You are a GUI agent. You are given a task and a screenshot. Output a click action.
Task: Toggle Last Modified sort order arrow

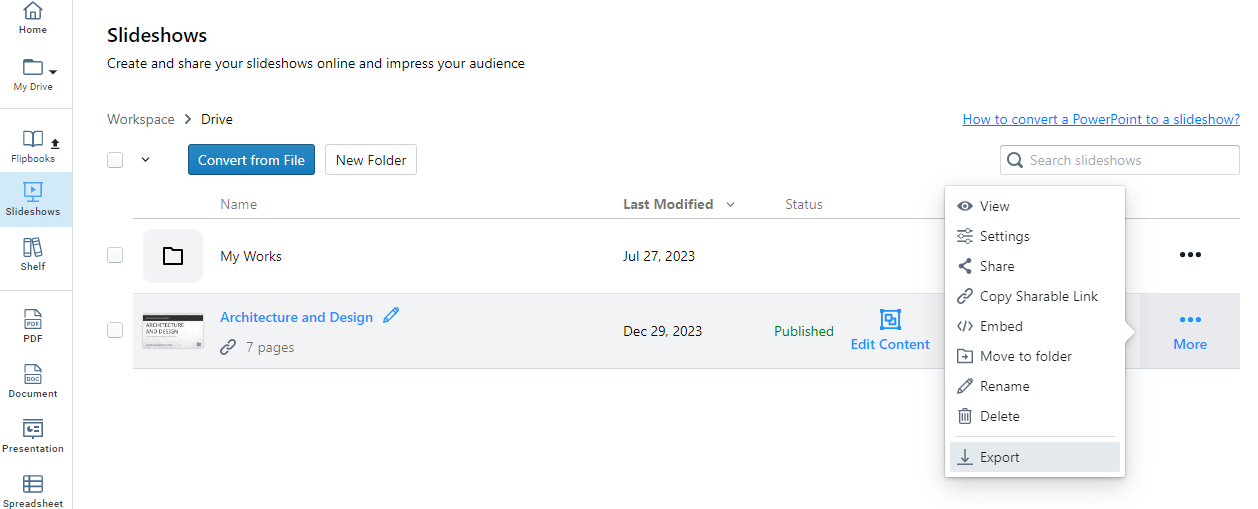(730, 205)
